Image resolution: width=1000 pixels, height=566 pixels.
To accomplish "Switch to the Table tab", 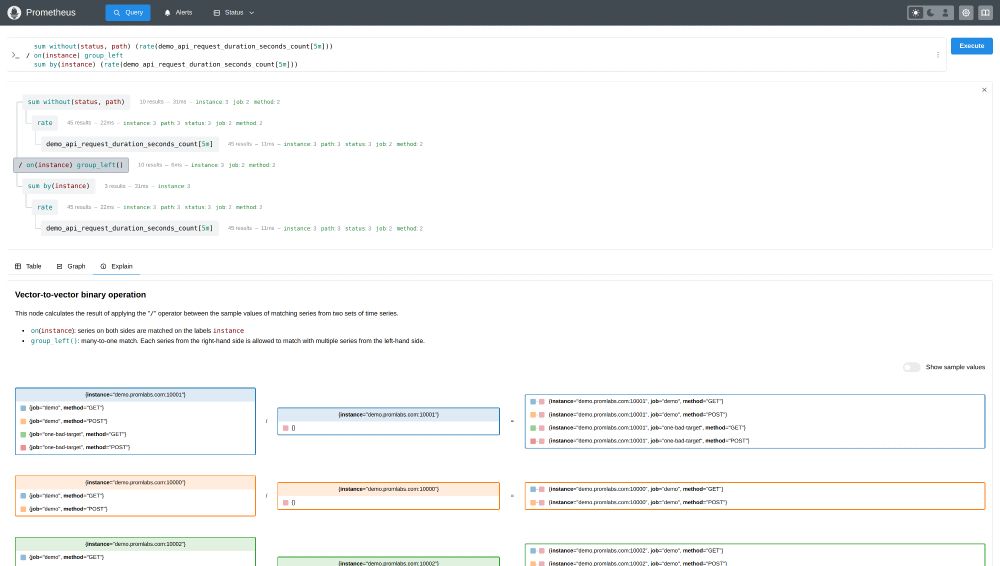I will [28, 266].
